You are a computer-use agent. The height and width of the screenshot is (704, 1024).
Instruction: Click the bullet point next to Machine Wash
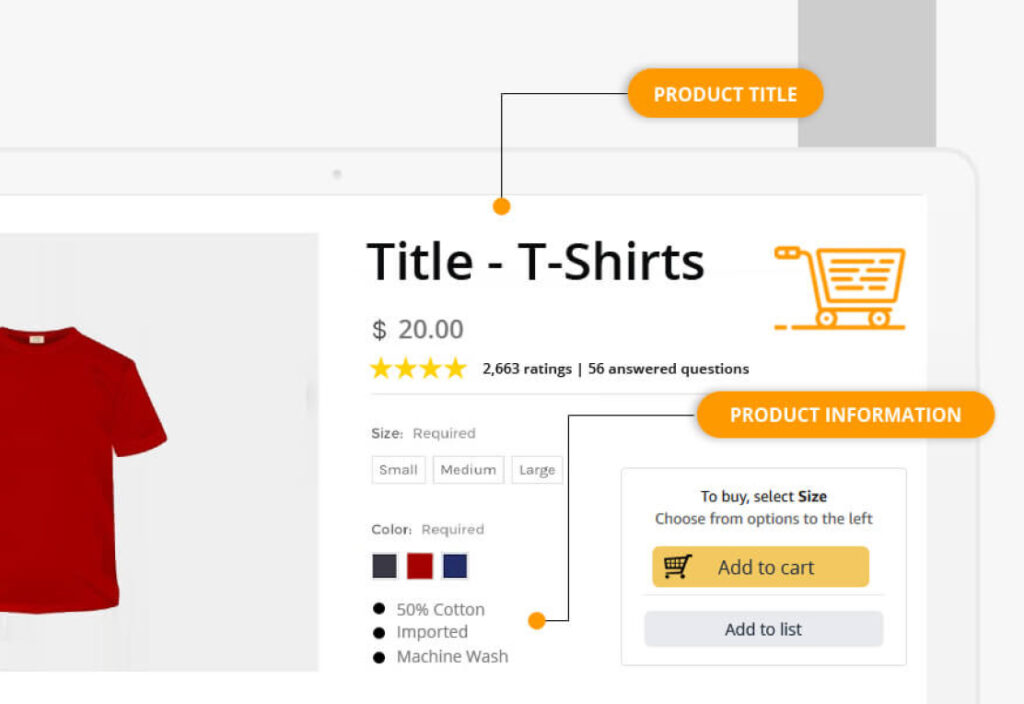click(379, 657)
